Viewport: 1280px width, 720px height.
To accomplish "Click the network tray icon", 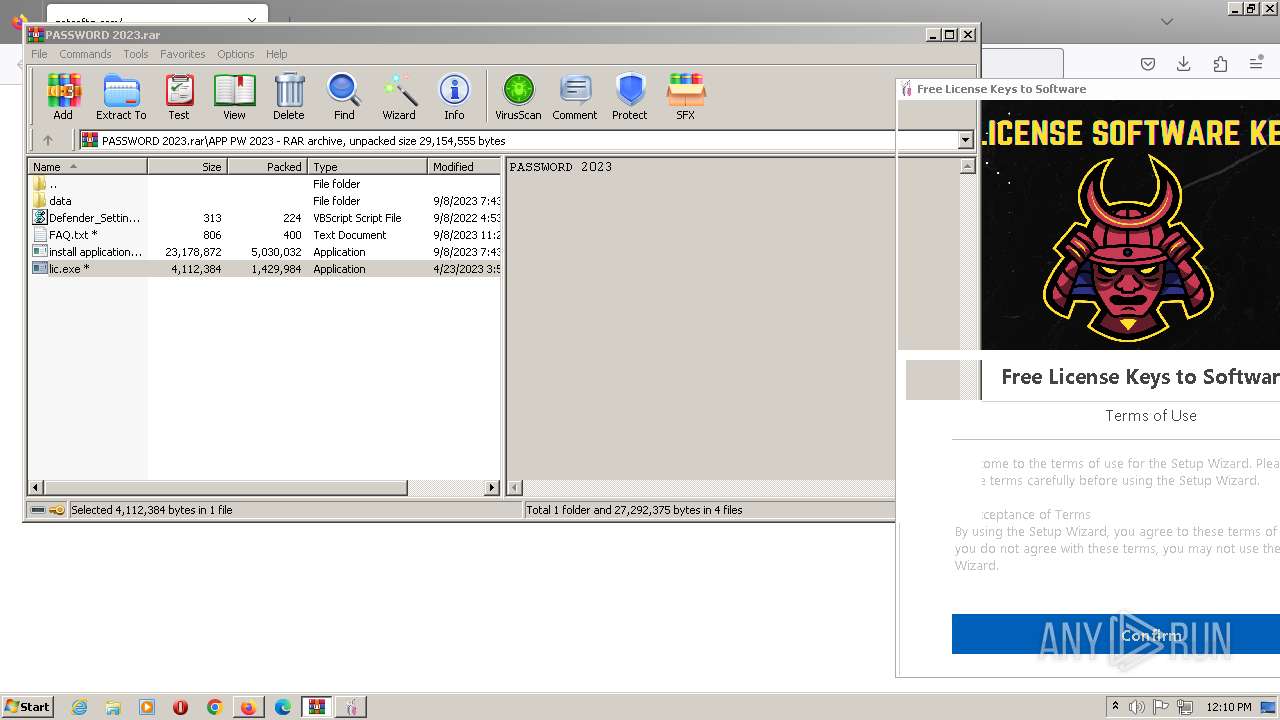I will click(1186, 707).
